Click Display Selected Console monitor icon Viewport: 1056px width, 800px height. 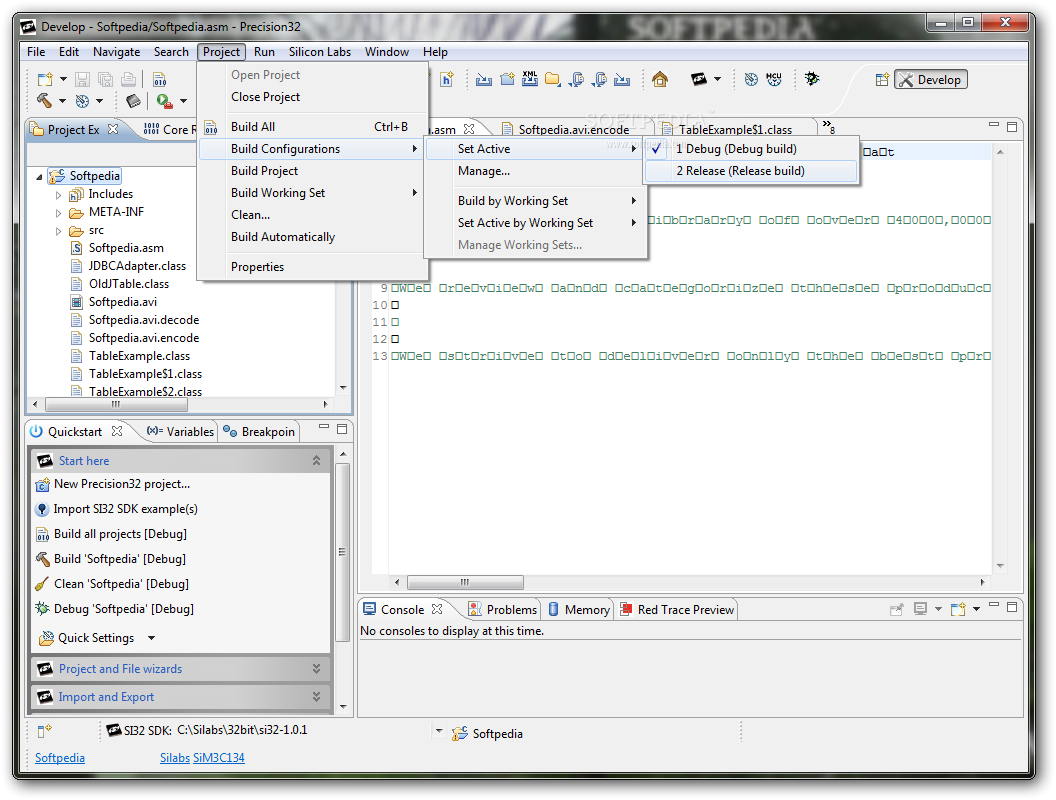tap(921, 609)
